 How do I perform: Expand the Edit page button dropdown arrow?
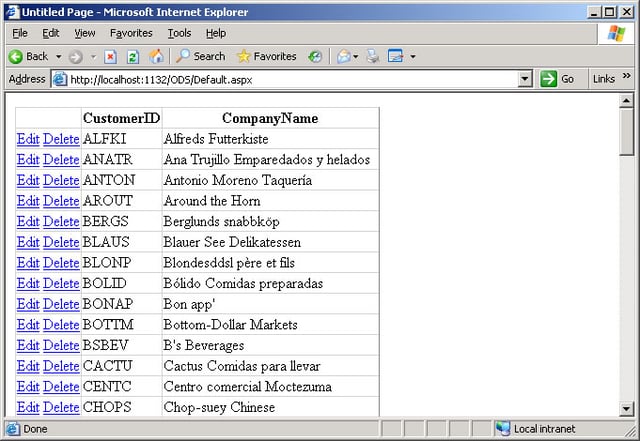[413, 56]
